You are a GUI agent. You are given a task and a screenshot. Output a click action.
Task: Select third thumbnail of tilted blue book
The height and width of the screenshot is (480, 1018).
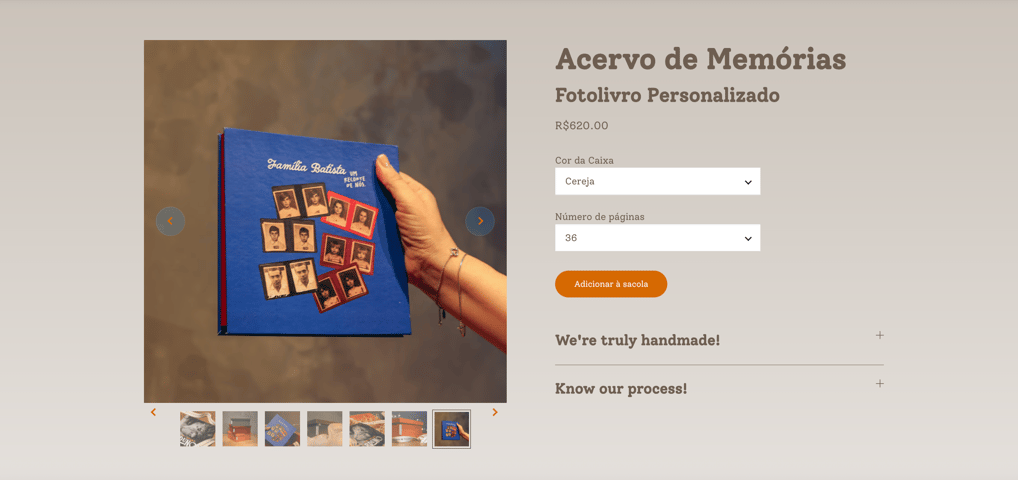click(282, 429)
